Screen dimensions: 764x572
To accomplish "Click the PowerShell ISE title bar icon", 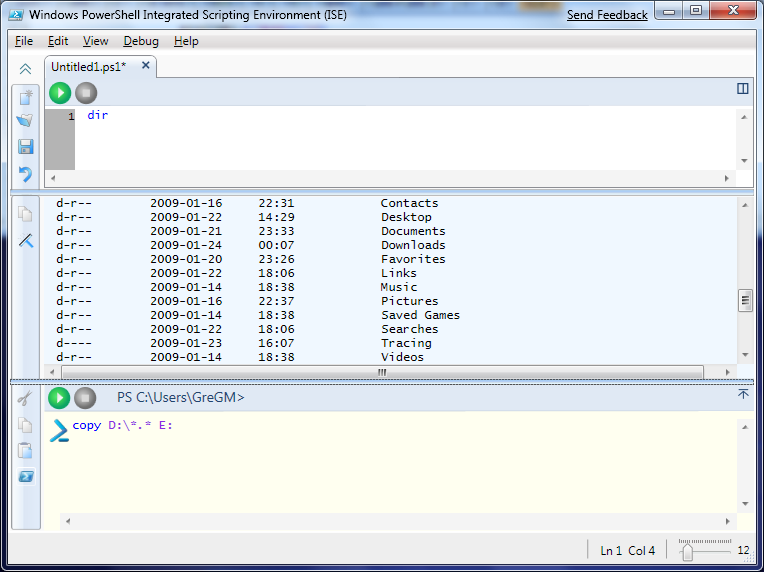I will (x=16, y=15).
